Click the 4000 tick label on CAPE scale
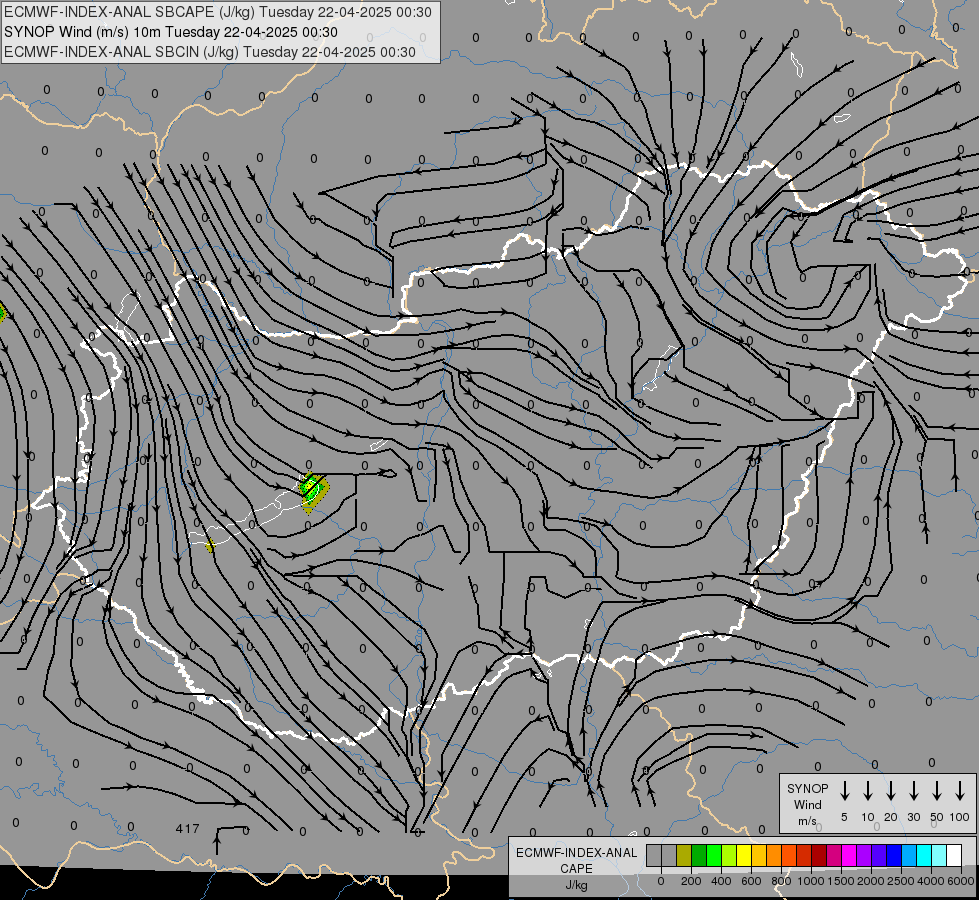Viewport: 979px width, 900px height. [x=931, y=881]
